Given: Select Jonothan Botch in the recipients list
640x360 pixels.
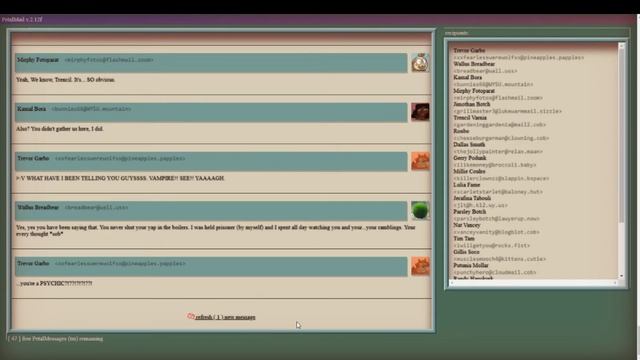Looking at the screenshot, I should [x=471, y=104].
